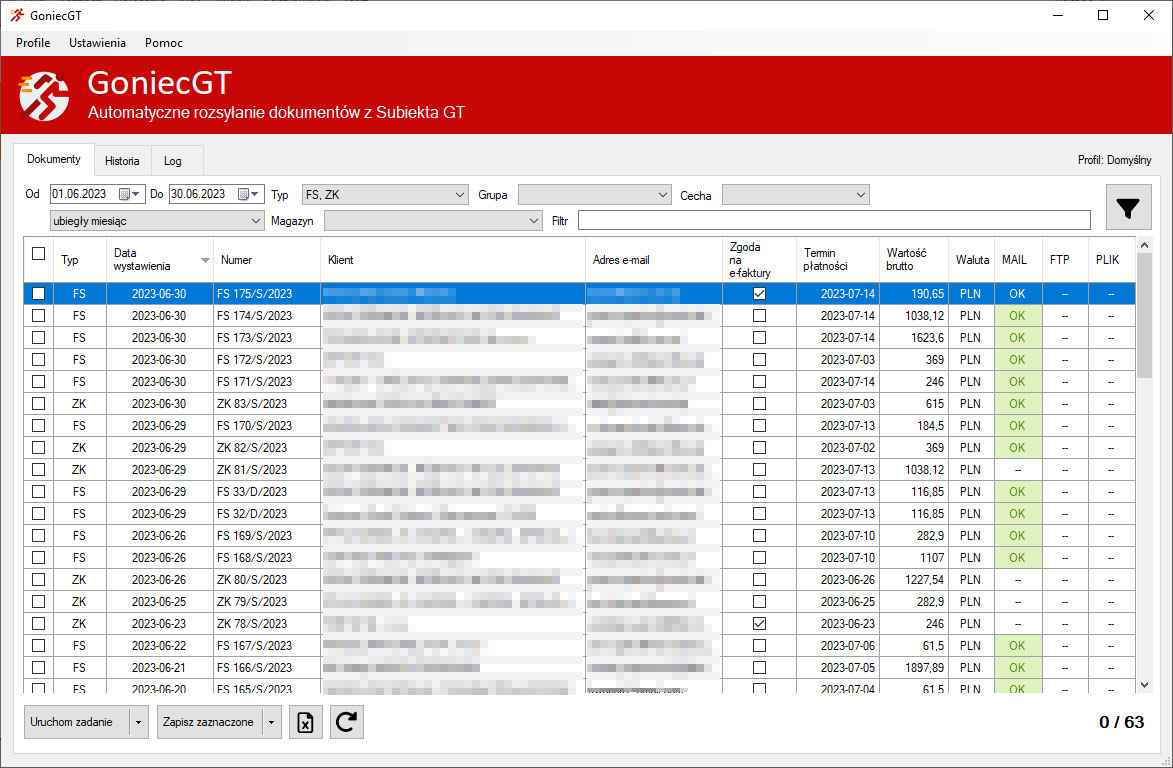Viewport: 1173px width, 768px height.
Task: Click the ZK 79/S/2023 number cell
Action: pos(267,602)
